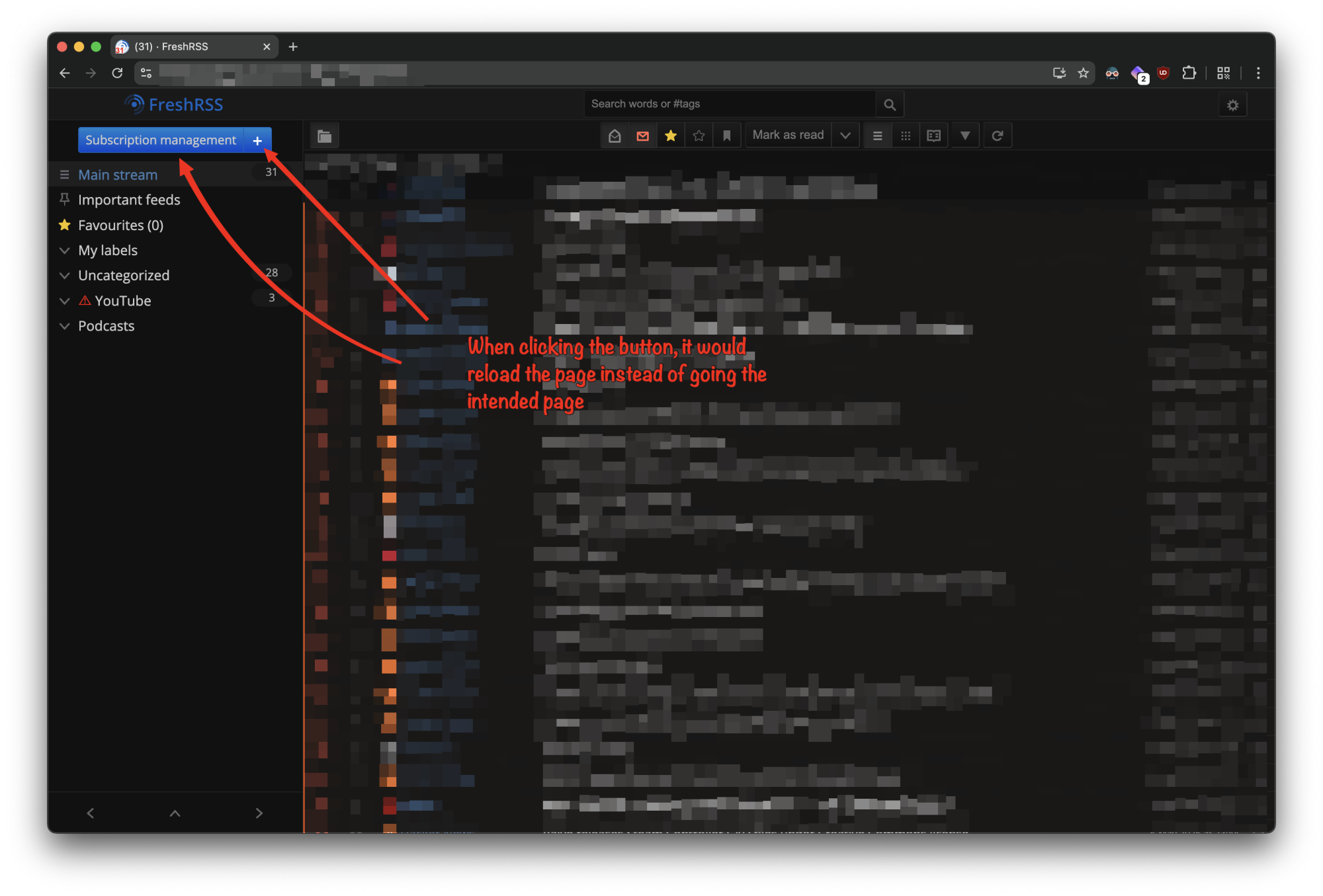
Task: Expand the Mark as read dropdown arrow
Action: (x=845, y=136)
